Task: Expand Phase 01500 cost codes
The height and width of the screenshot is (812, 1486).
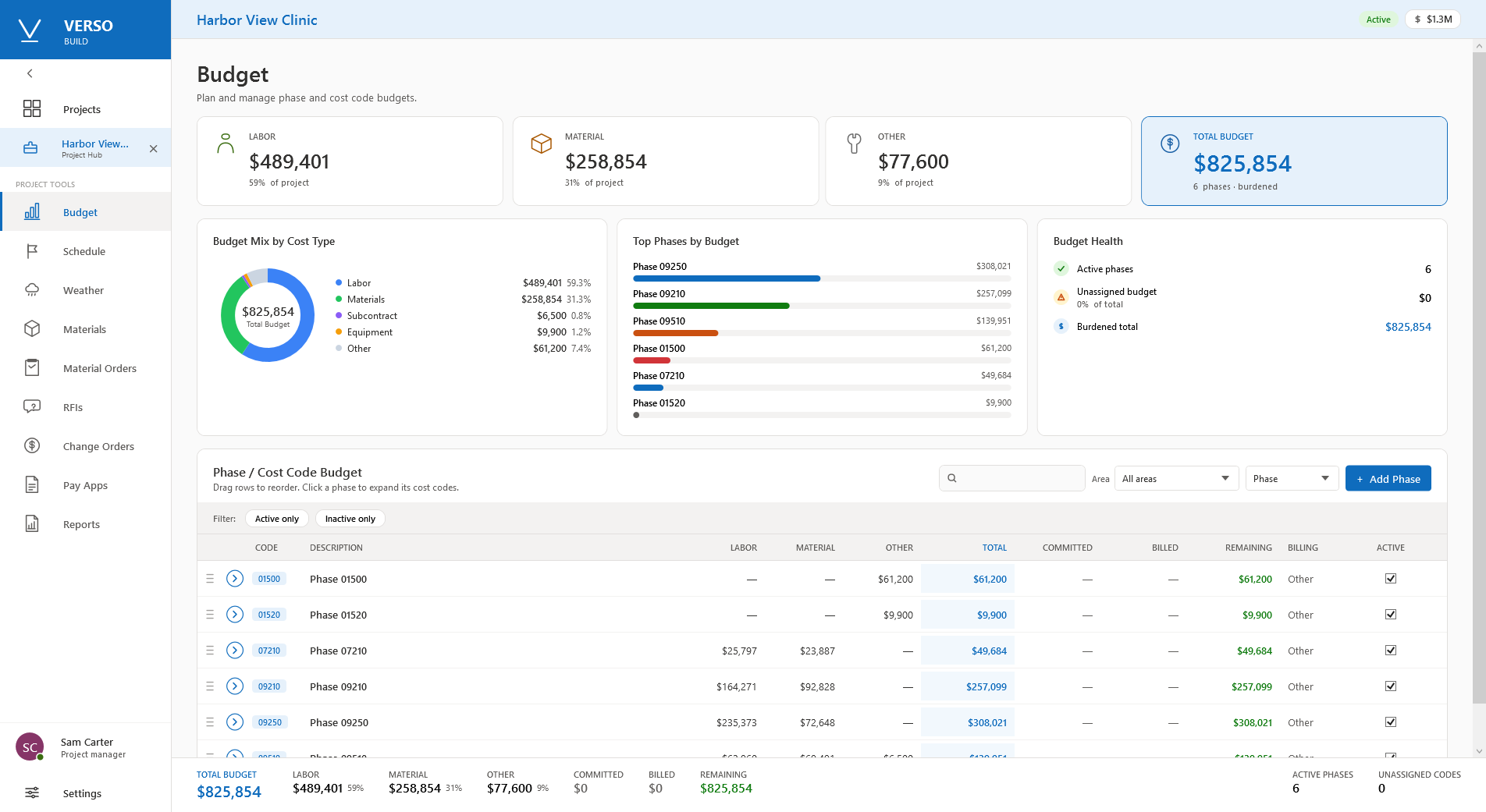Action: point(235,579)
